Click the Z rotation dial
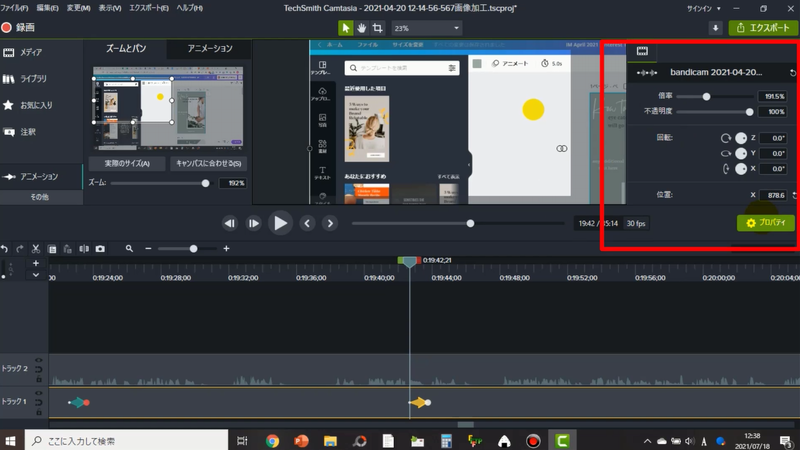Screen dimensions: 800x450 [x=741, y=138]
